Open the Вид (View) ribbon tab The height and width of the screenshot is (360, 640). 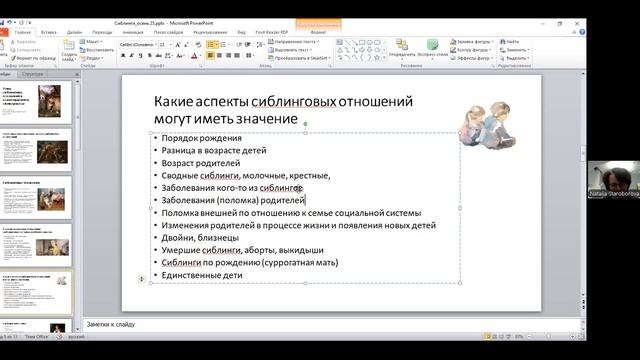tap(241, 32)
